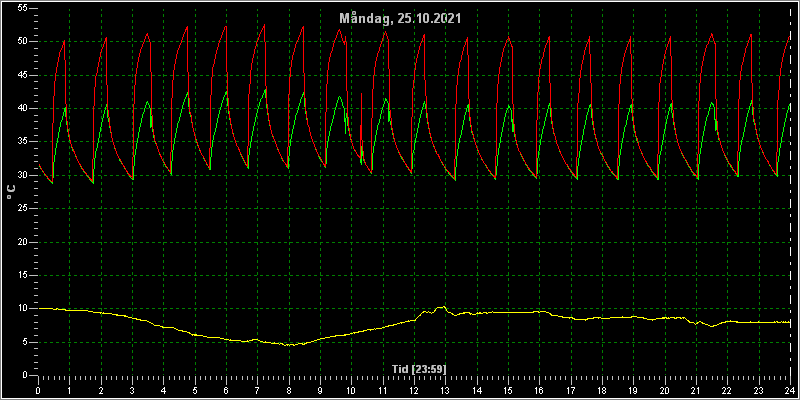This screenshot has height=400, width=800.
Task: Click hour 15 on the time axis
Action: point(508,391)
